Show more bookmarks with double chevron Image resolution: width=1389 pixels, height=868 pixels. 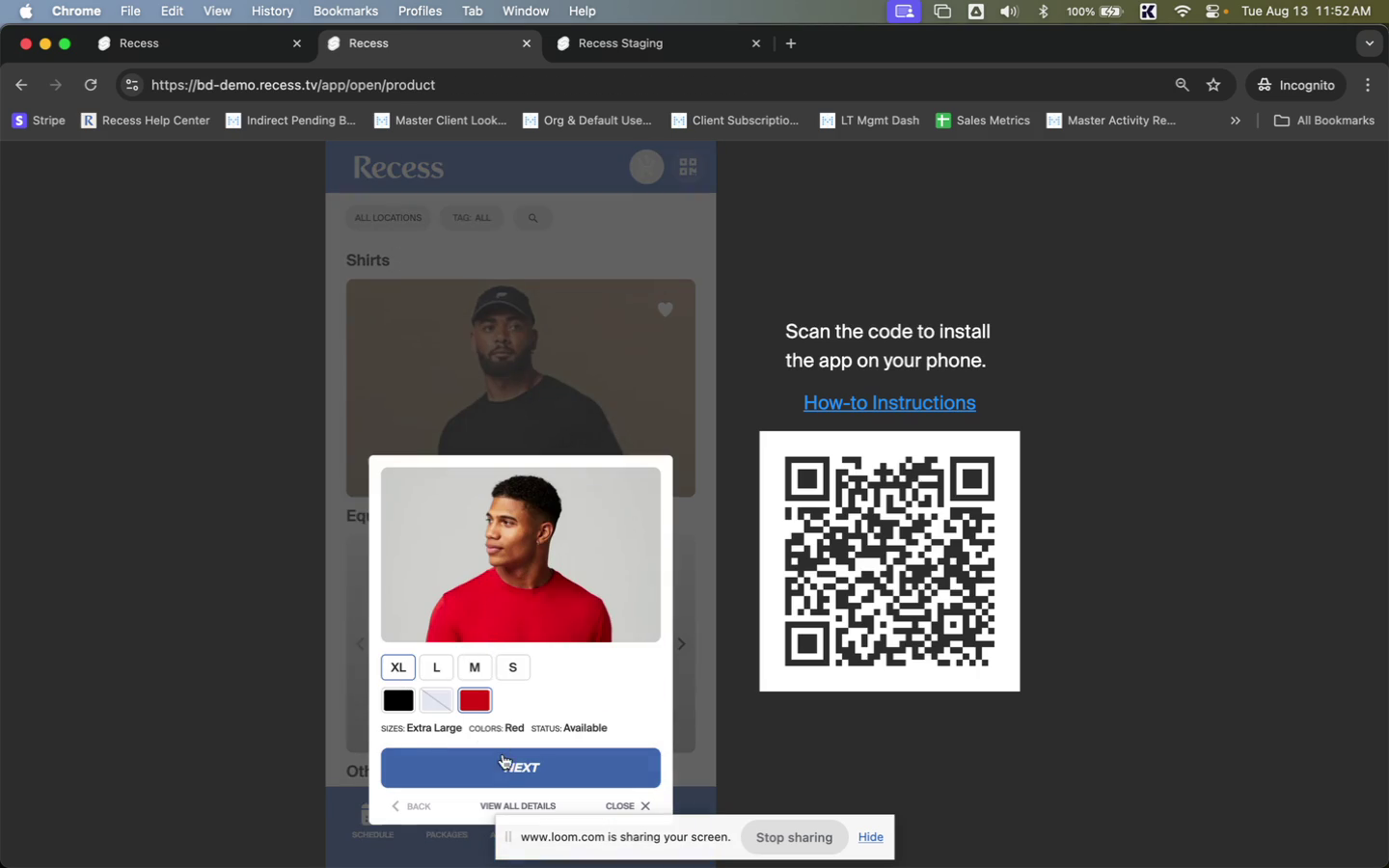point(1235,121)
